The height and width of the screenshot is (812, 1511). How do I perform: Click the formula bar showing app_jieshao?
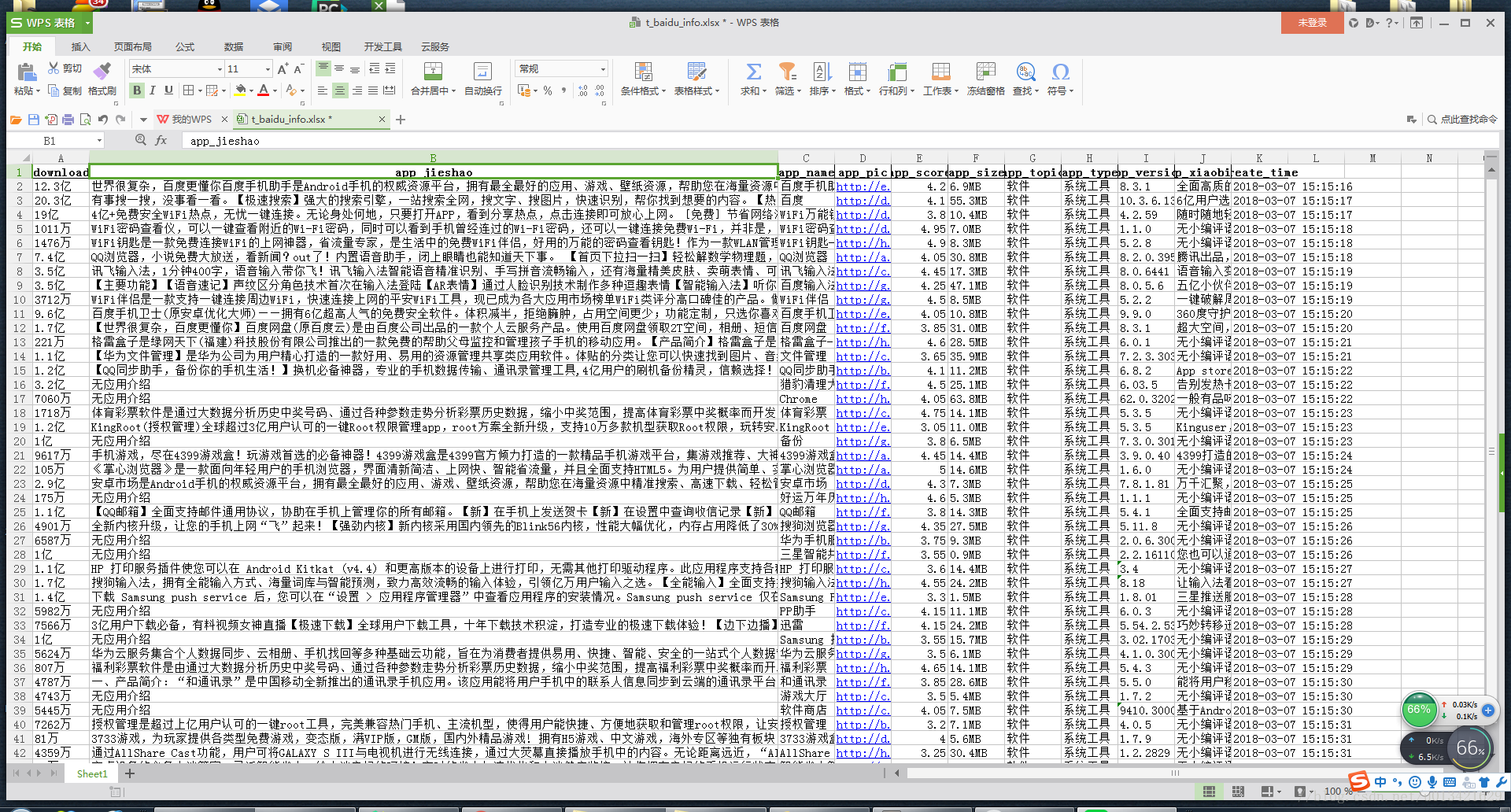[x=839, y=141]
